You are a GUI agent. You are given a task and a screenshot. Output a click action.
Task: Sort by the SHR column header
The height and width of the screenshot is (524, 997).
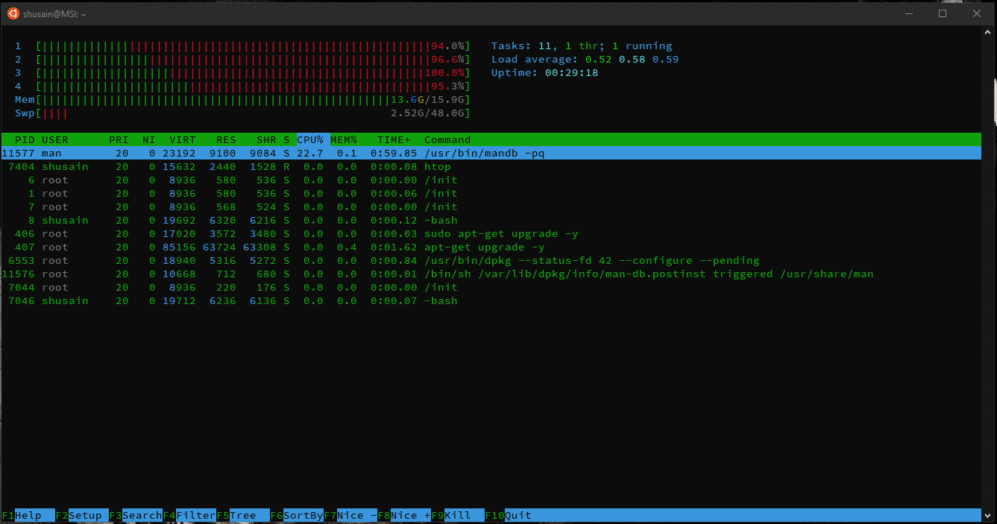point(266,140)
